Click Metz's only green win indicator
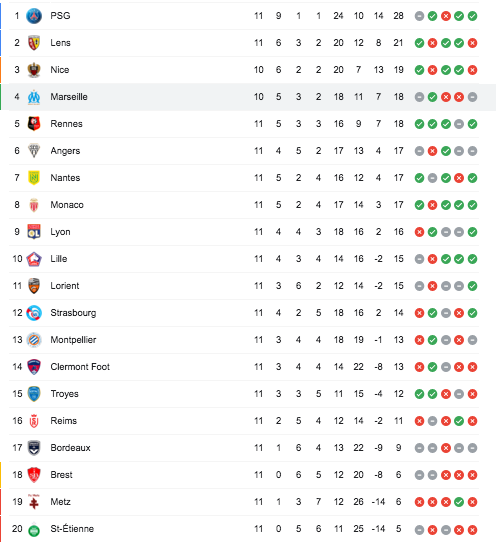The width and height of the screenshot is (496, 548). pyautogui.click(x=459, y=502)
